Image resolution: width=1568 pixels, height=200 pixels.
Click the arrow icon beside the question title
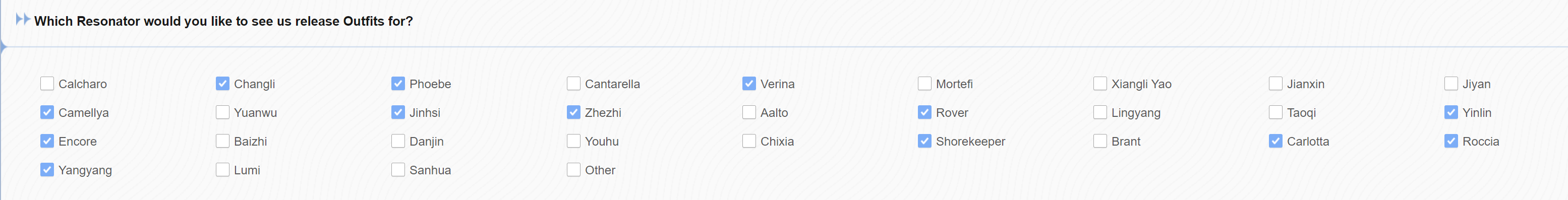coord(23,20)
